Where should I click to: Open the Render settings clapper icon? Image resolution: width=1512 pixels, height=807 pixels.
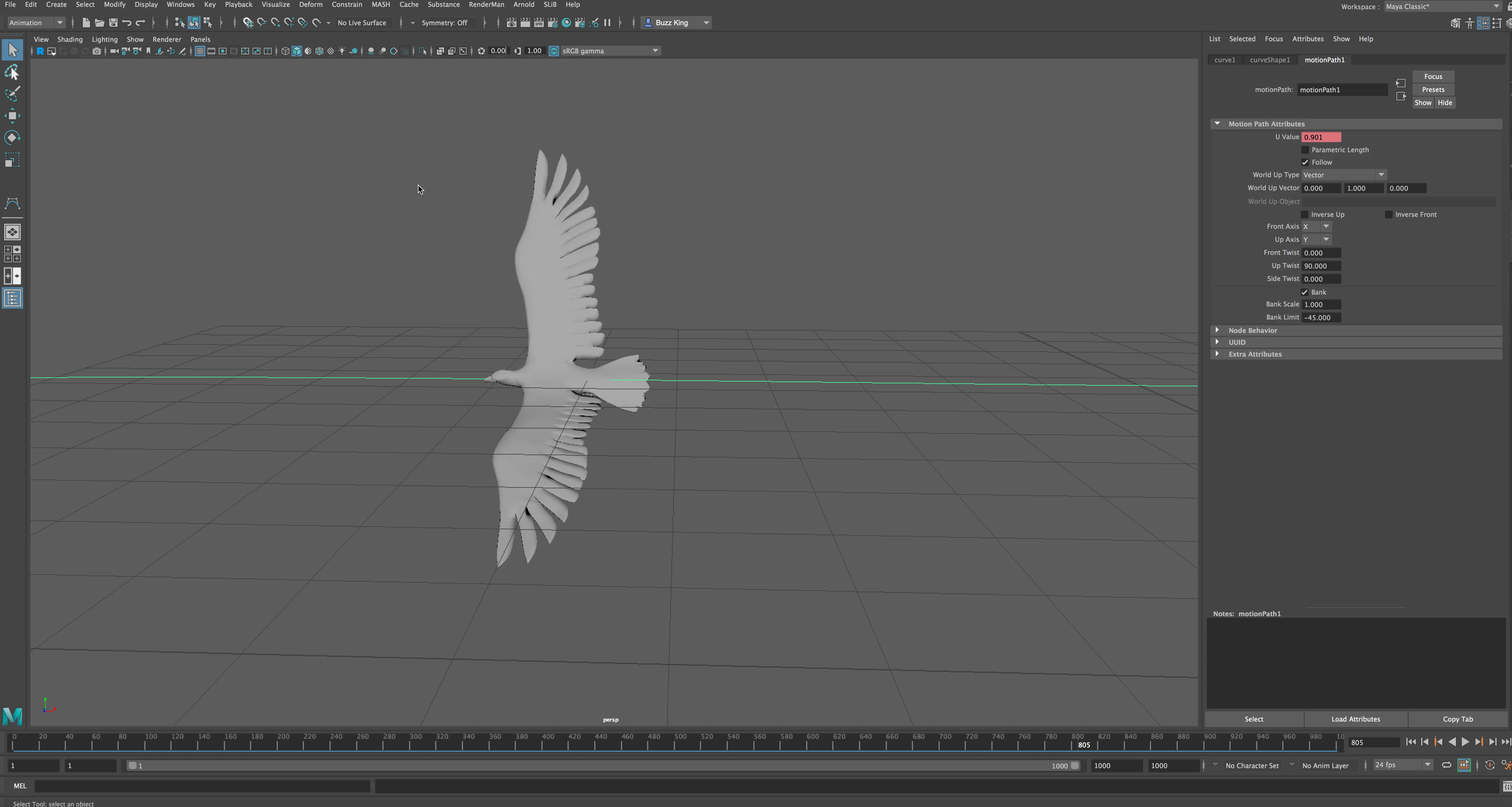552,23
